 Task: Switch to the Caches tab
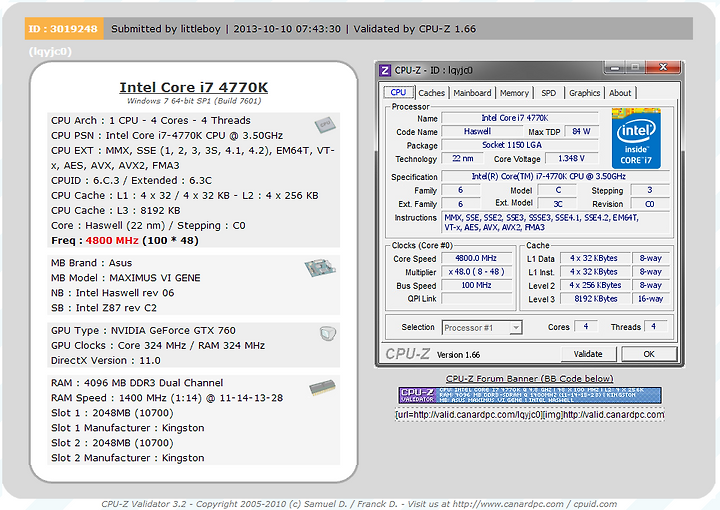point(431,93)
